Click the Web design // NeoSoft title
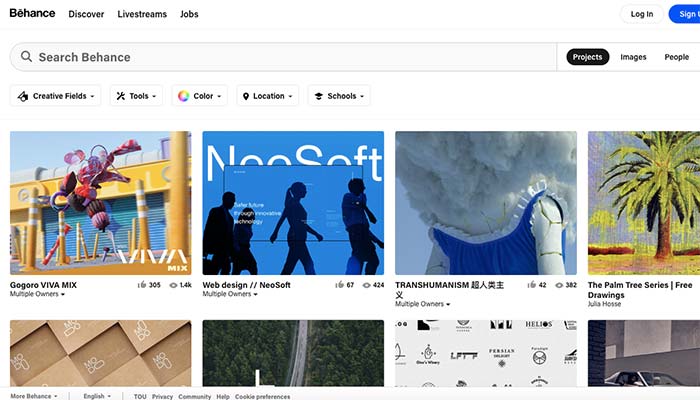 pyautogui.click(x=246, y=285)
